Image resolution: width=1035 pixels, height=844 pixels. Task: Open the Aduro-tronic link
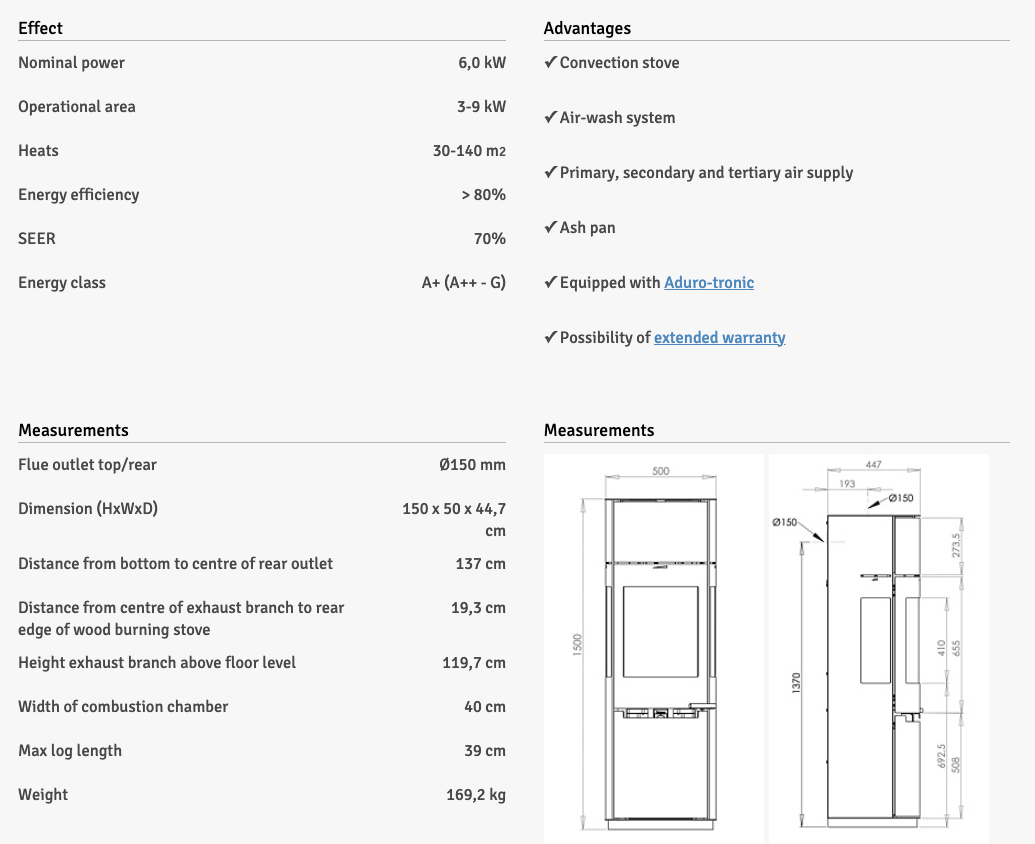pyautogui.click(x=709, y=283)
